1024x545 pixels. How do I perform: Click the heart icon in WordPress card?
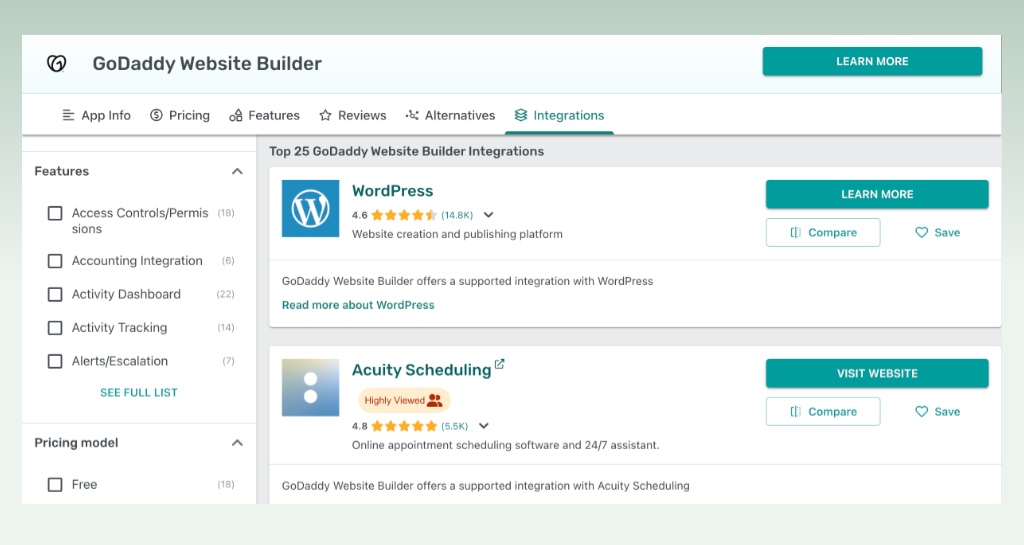pyautogui.click(x=921, y=232)
